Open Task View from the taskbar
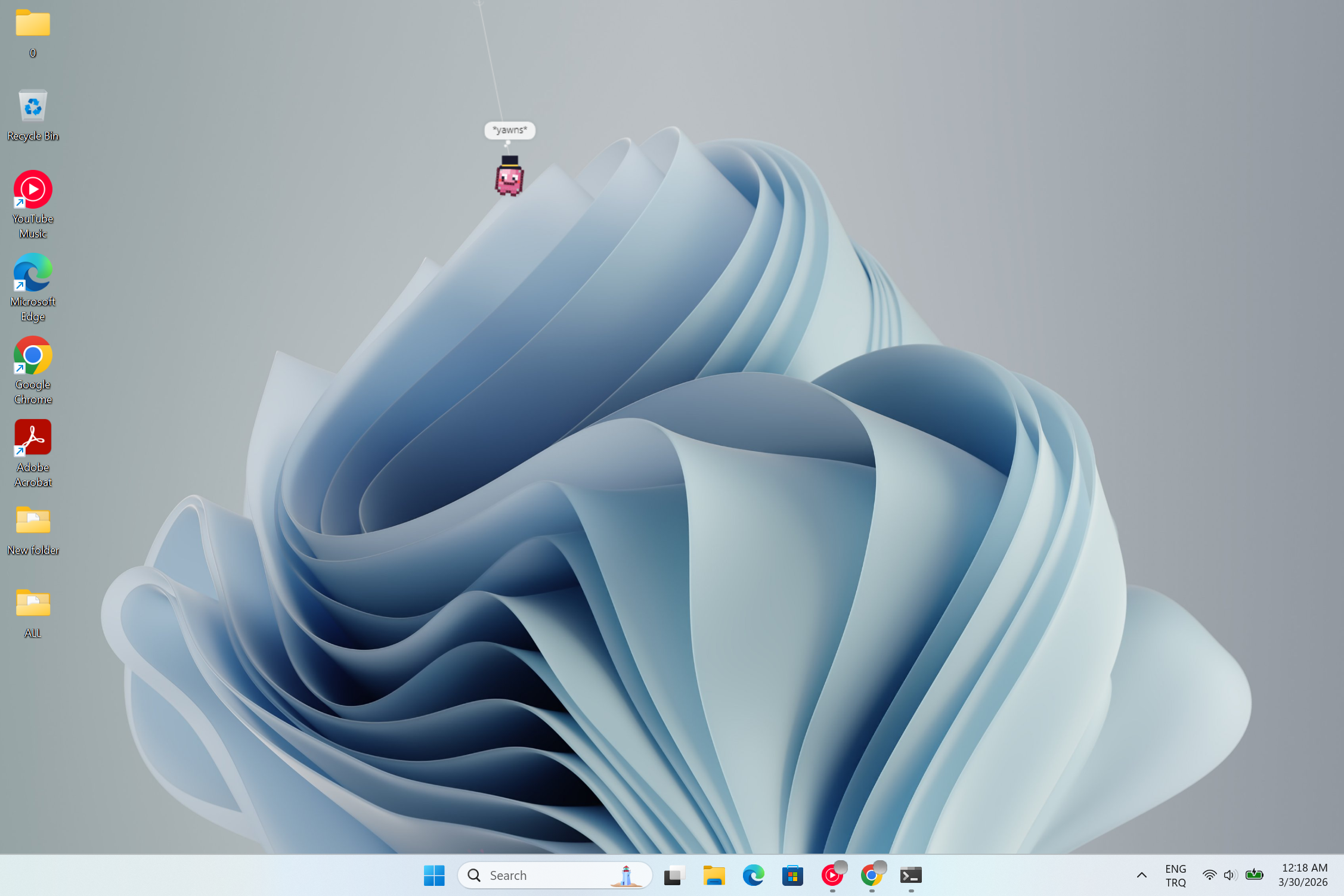1344x896 pixels. [674, 875]
